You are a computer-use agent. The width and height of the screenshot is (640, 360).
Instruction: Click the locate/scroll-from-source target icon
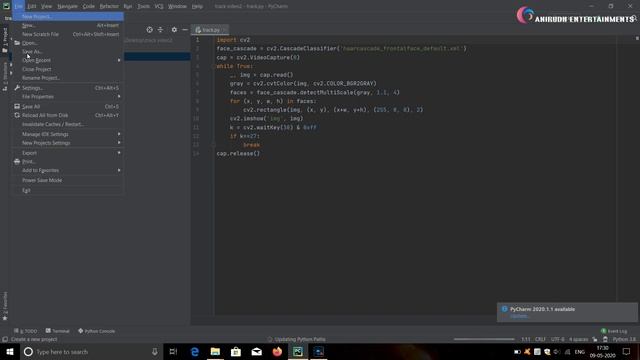[x=149, y=30]
